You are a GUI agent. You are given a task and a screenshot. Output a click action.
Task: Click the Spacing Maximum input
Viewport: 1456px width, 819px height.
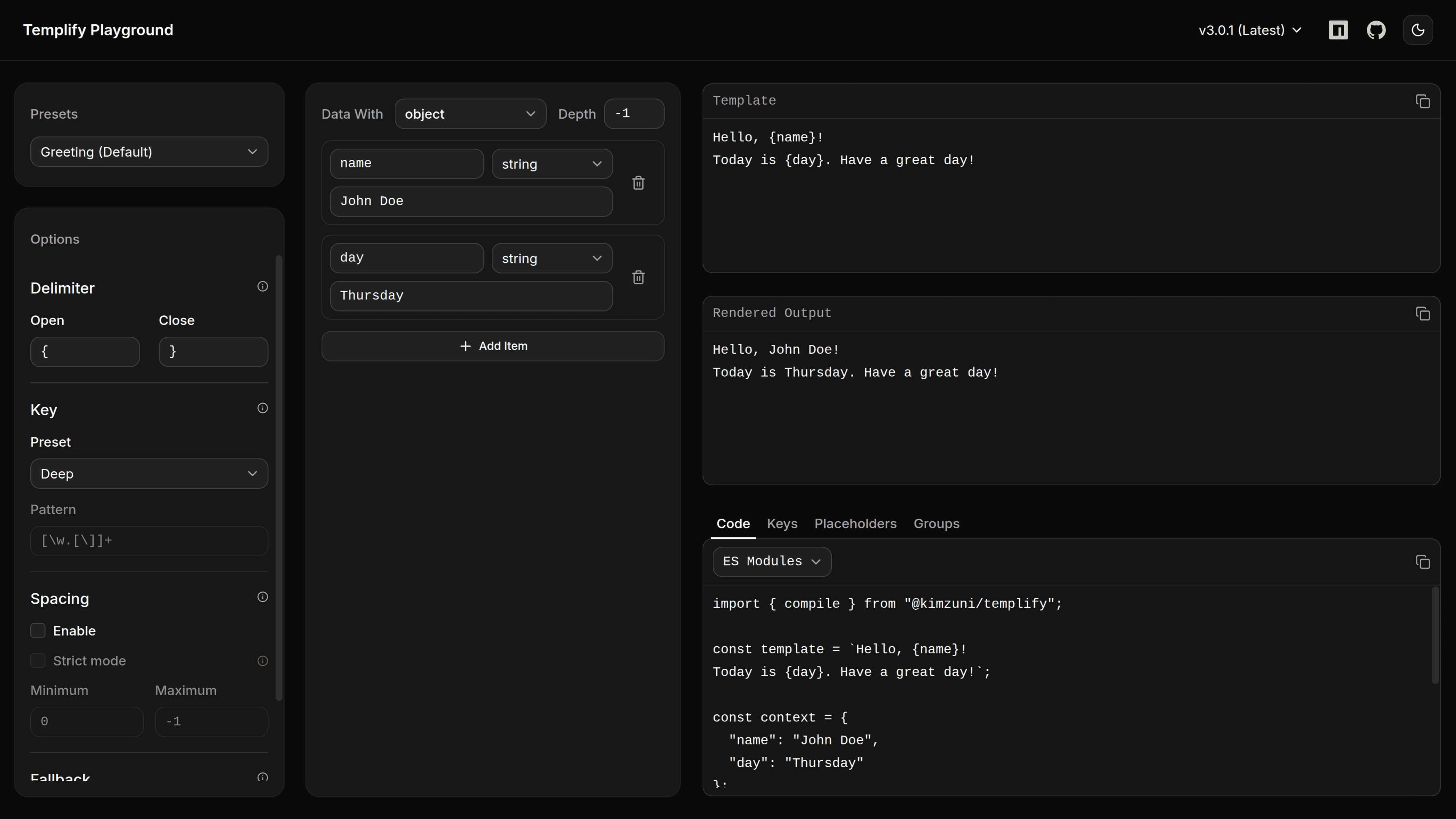pyautogui.click(x=212, y=722)
